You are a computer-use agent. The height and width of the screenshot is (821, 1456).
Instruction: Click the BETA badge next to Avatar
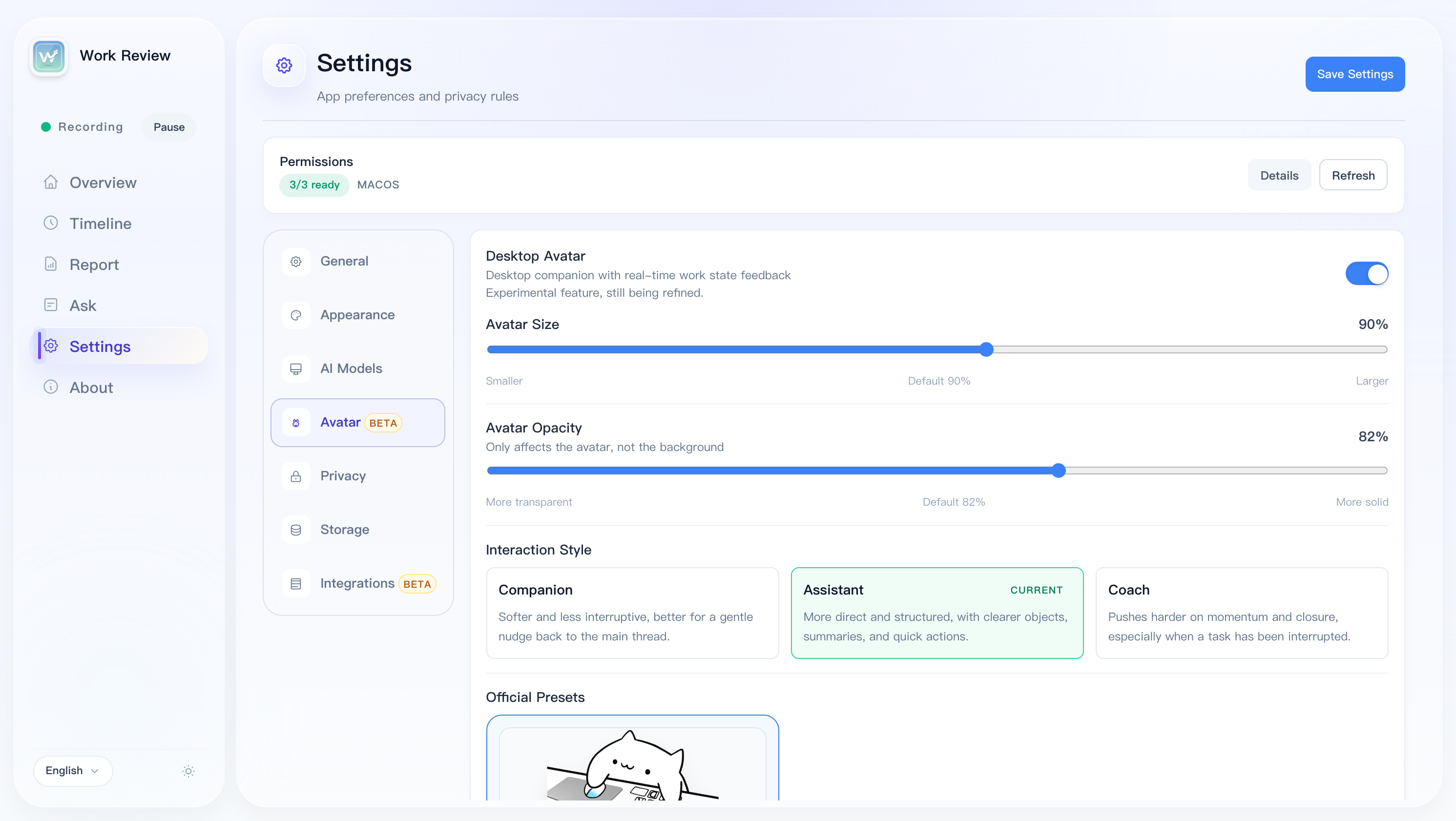(x=383, y=423)
